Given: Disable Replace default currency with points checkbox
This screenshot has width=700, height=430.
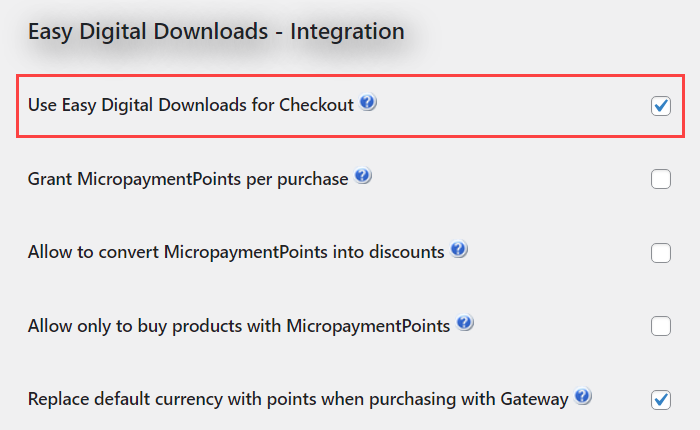Looking at the screenshot, I should pos(661,400).
